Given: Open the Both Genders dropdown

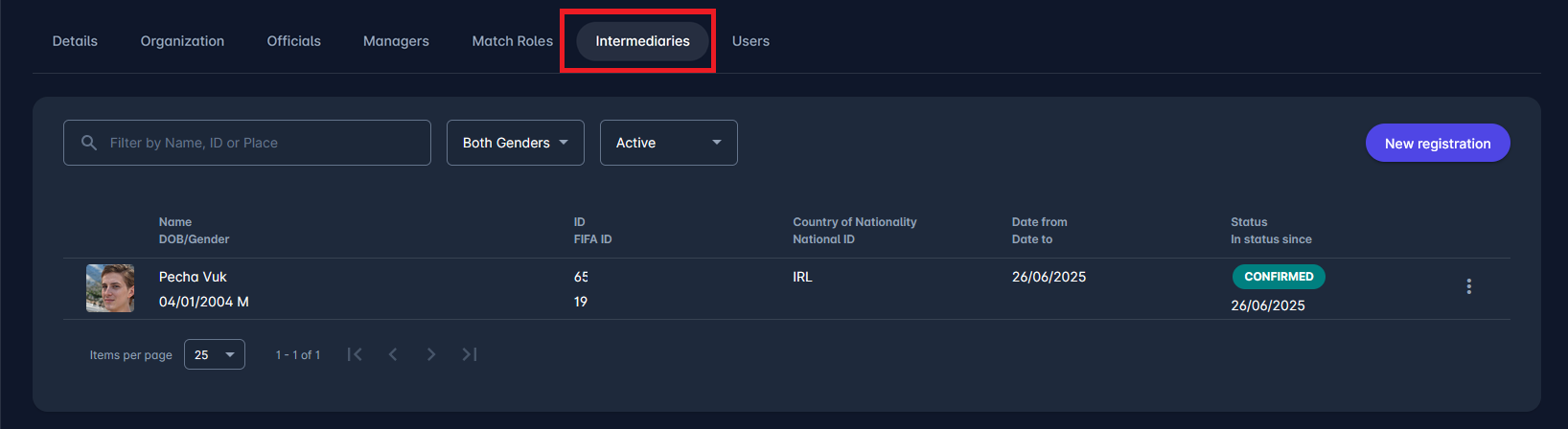Looking at the screenshot, I should click(515, 143).
